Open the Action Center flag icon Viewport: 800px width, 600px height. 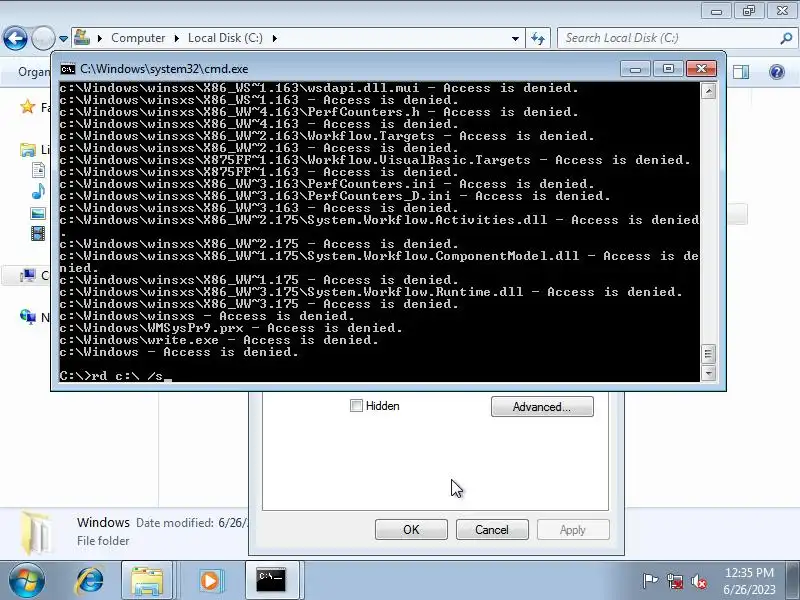[650, 581]
